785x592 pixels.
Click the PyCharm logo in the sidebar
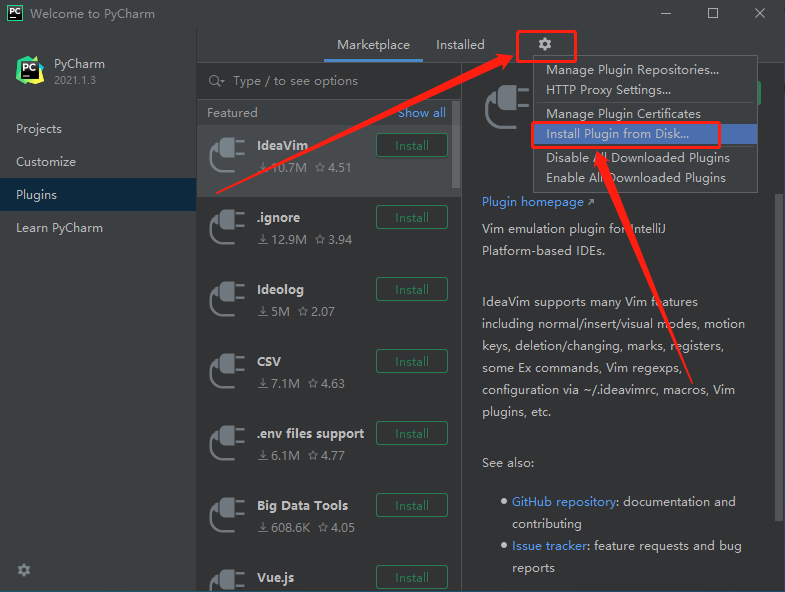point(30,70)
